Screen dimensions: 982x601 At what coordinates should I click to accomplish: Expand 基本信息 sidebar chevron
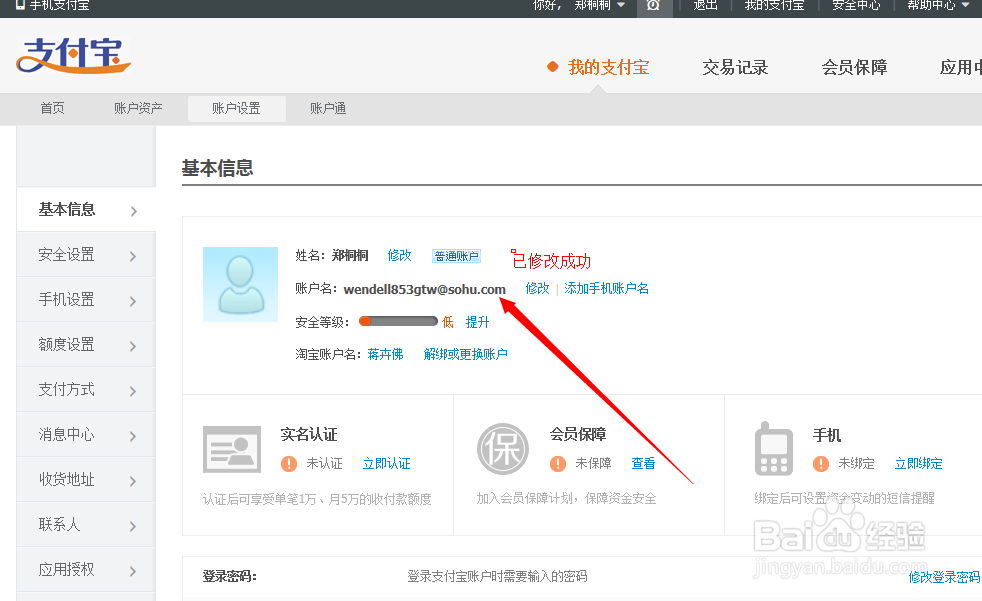click(x=133, y=212)
